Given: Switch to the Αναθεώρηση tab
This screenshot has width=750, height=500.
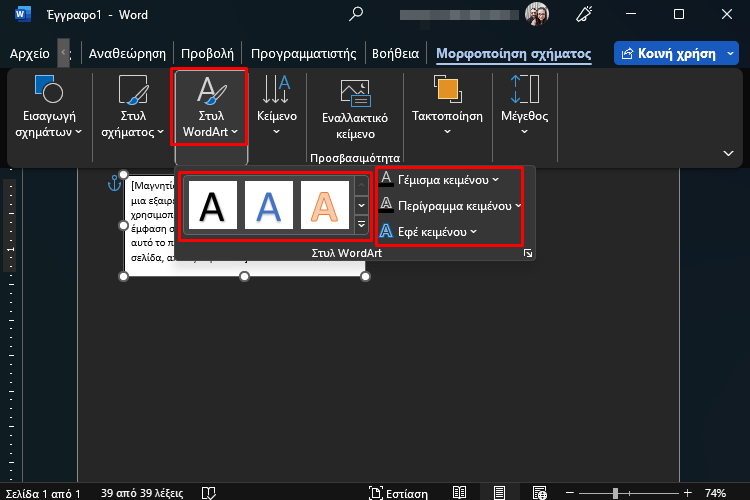Looking at the screenshot, I should pos(127,54).
